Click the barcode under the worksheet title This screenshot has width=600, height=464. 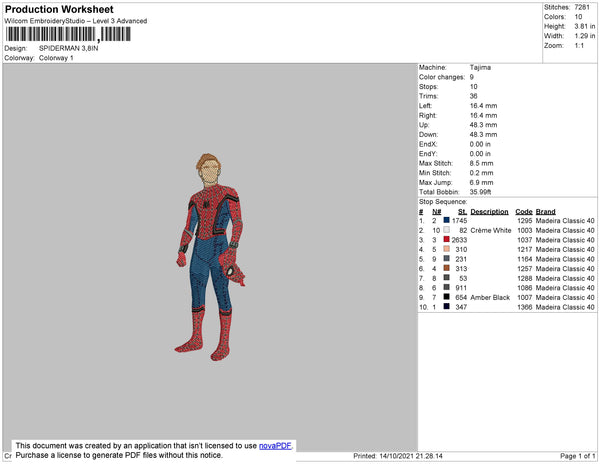(x=68, y=34)
